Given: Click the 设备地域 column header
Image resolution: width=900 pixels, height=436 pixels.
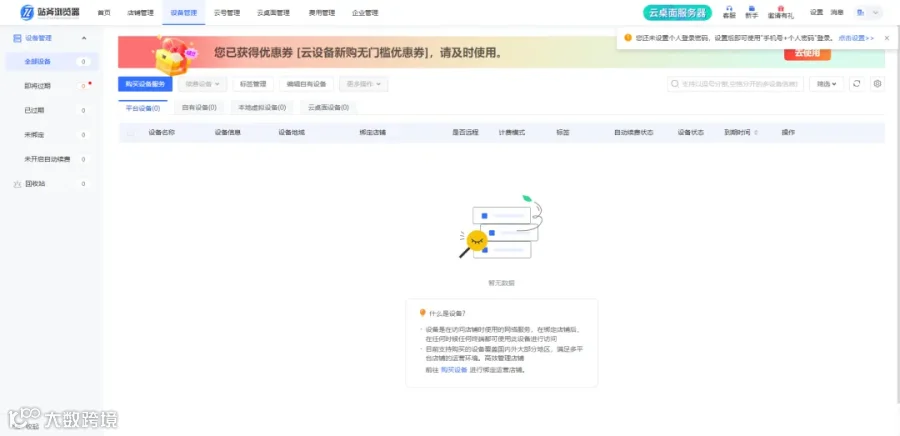Looking at the screenshot, I should point(292,133).
